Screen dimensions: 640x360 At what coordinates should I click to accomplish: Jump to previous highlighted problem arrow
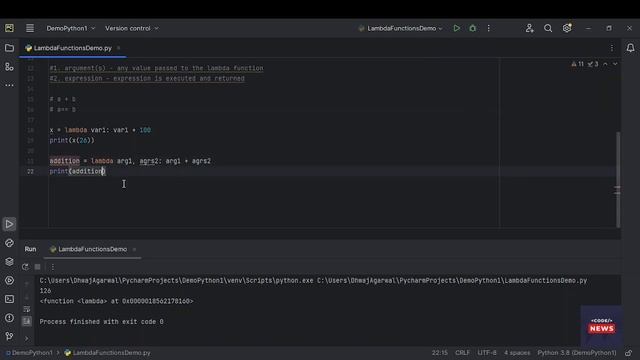605,64
